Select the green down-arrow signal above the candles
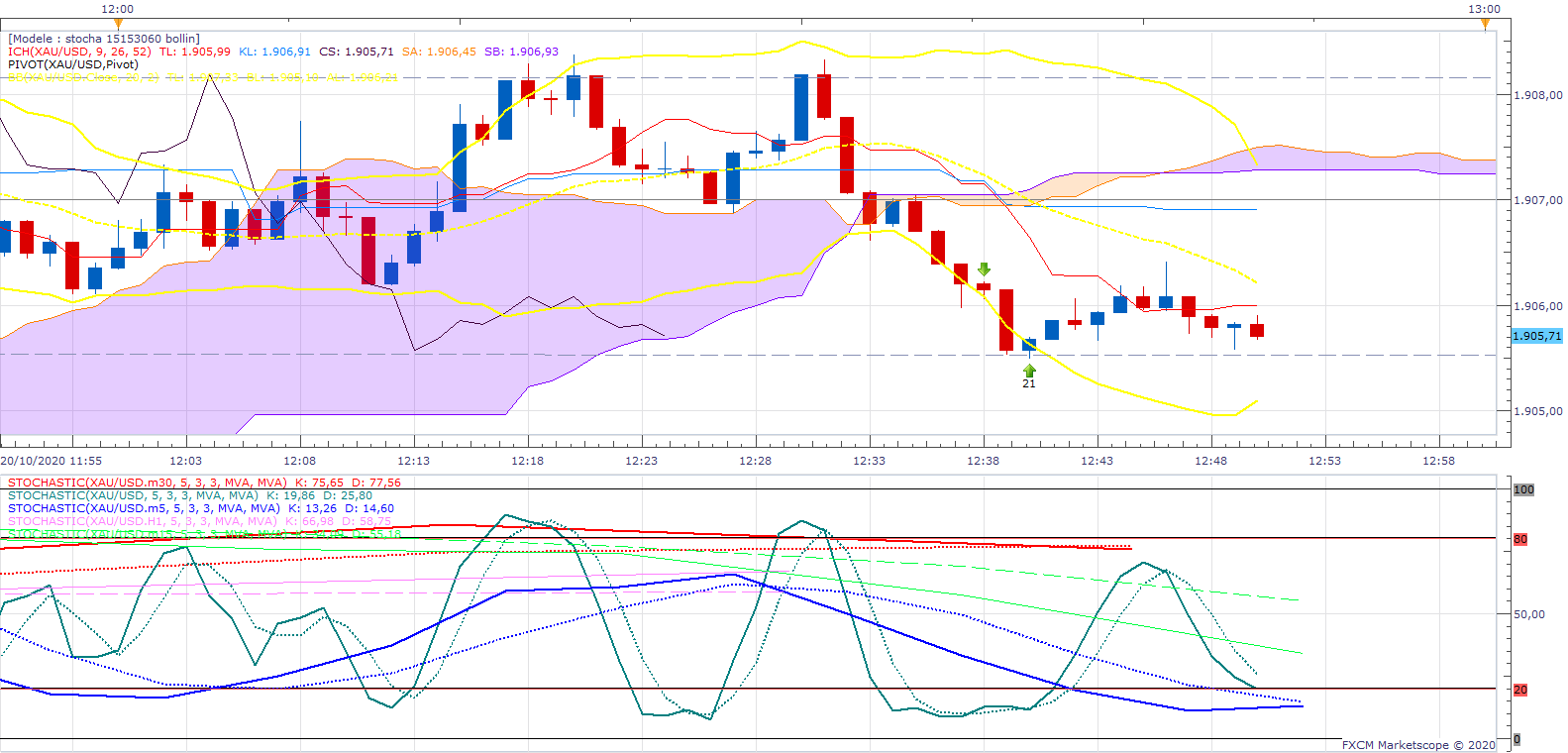The image size is (1568, 753). (984, 269)
